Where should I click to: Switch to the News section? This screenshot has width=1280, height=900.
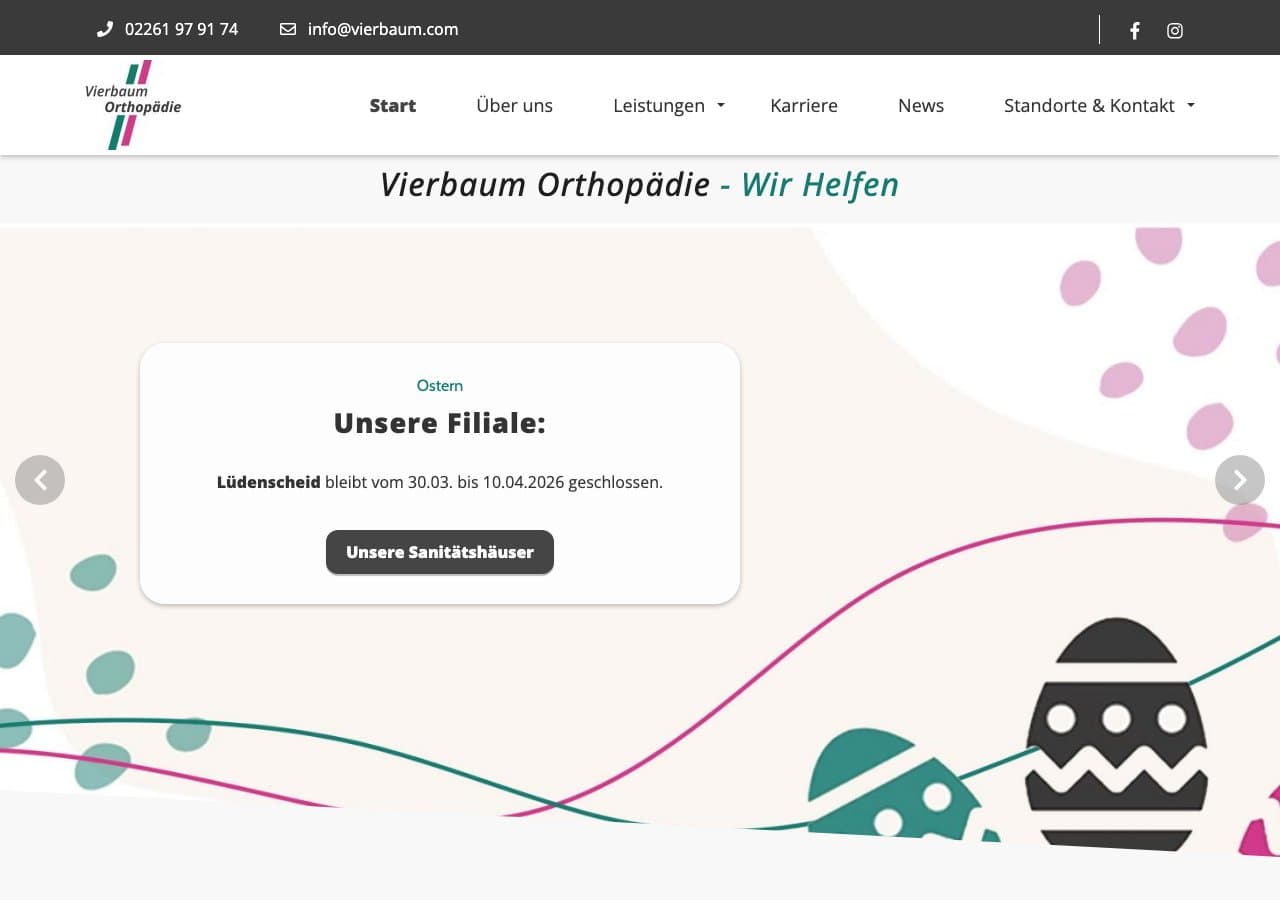[920, 105]
